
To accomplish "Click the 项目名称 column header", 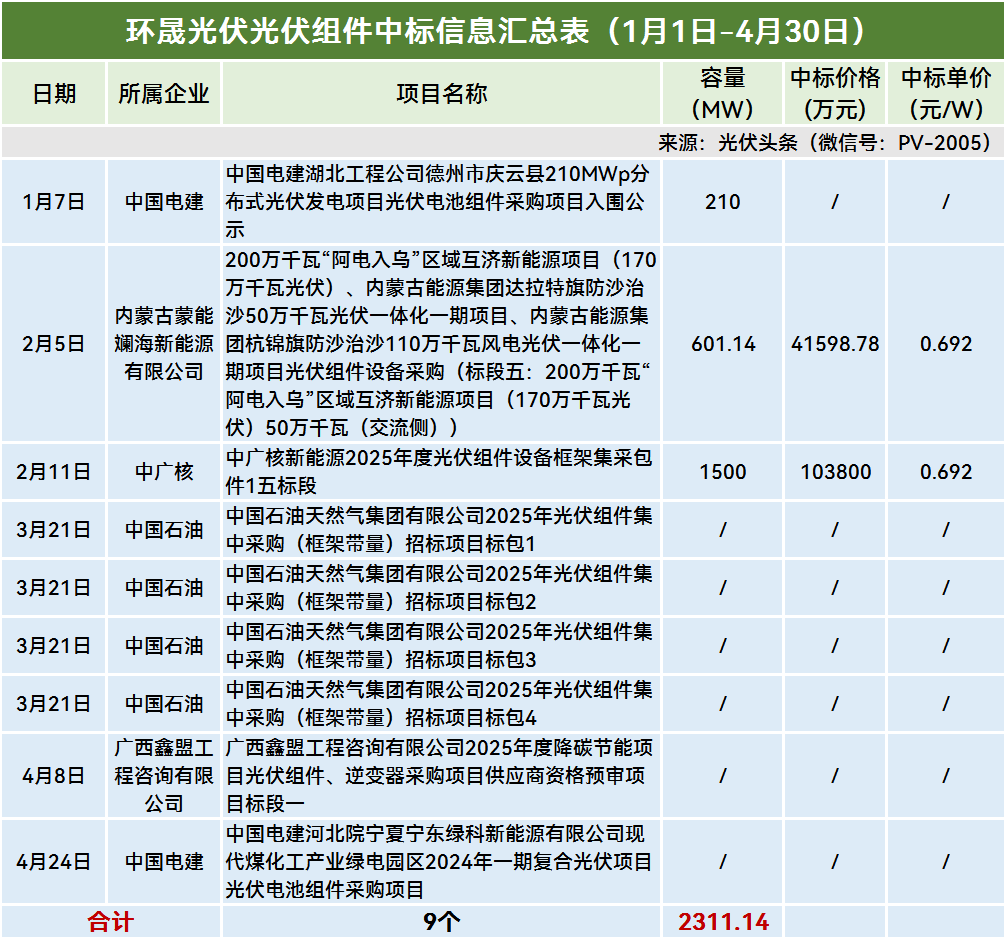I will pyautogui.click(x=441, y=94).
